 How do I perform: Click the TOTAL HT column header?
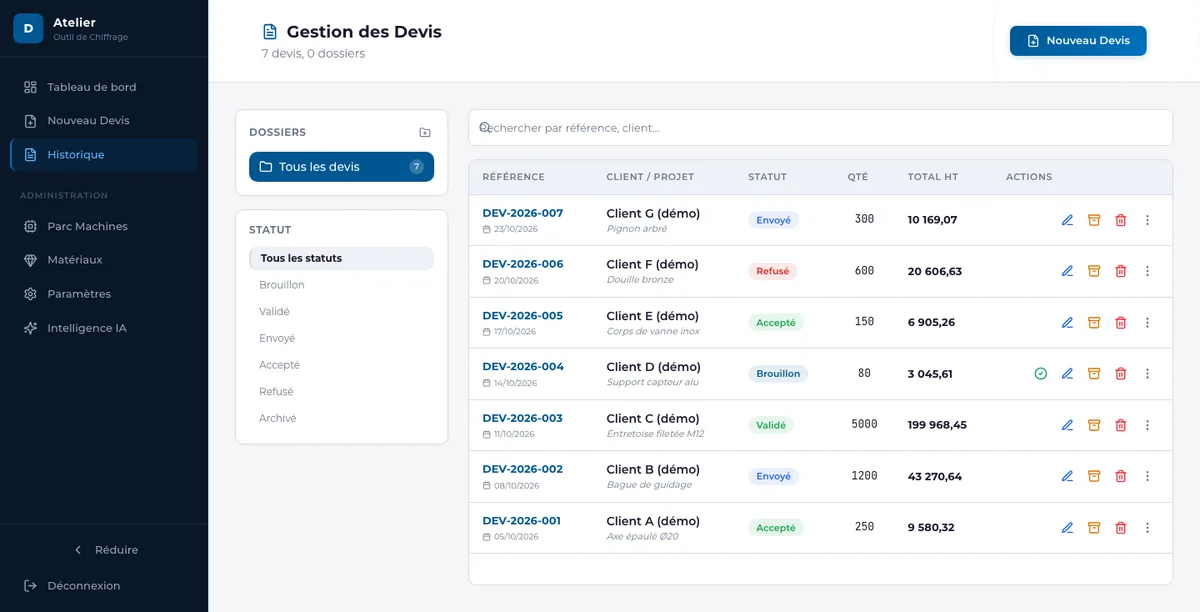tap(933, 177)
